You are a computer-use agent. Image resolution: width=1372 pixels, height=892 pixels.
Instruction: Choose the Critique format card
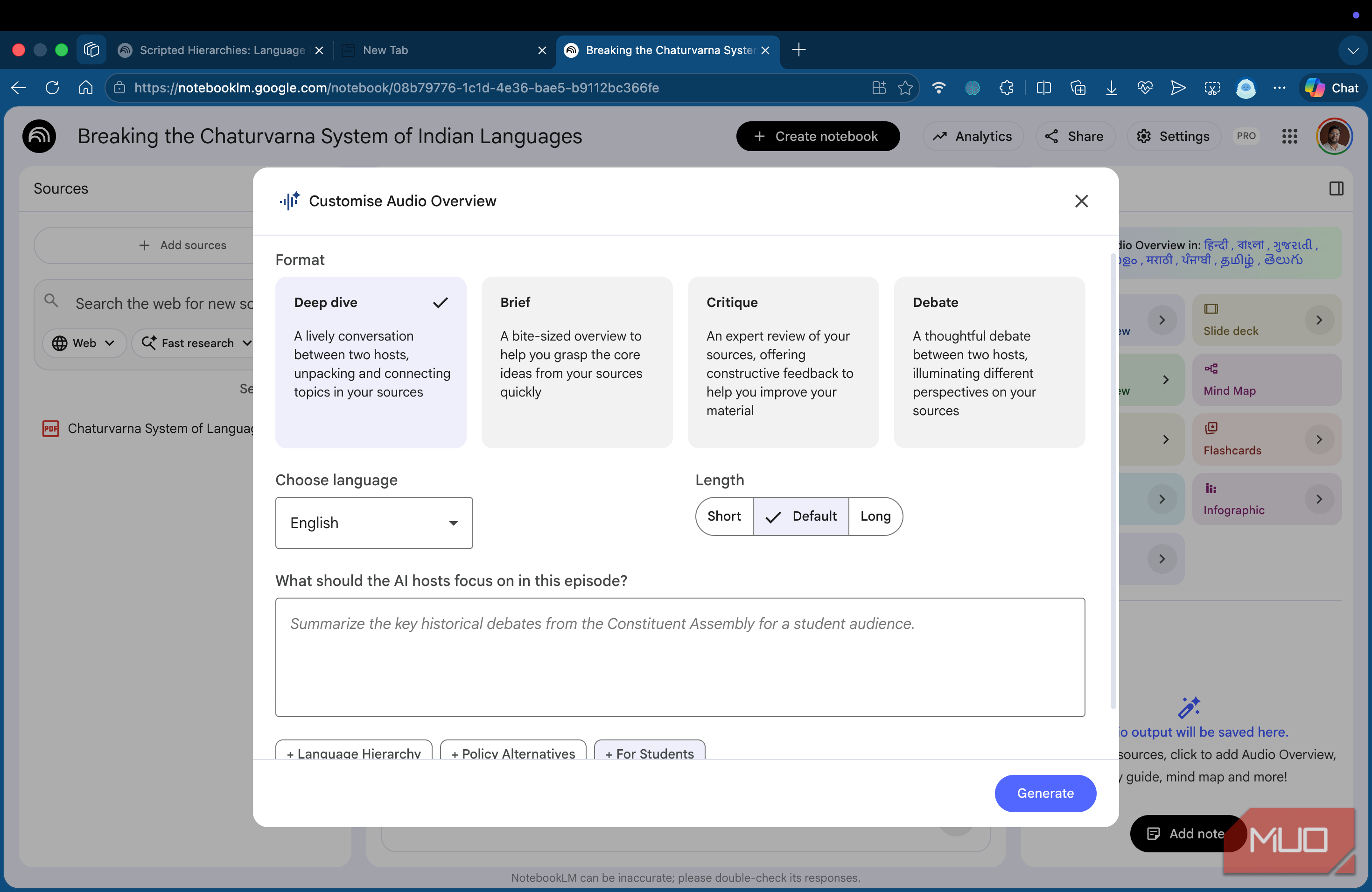click(783, 362)
